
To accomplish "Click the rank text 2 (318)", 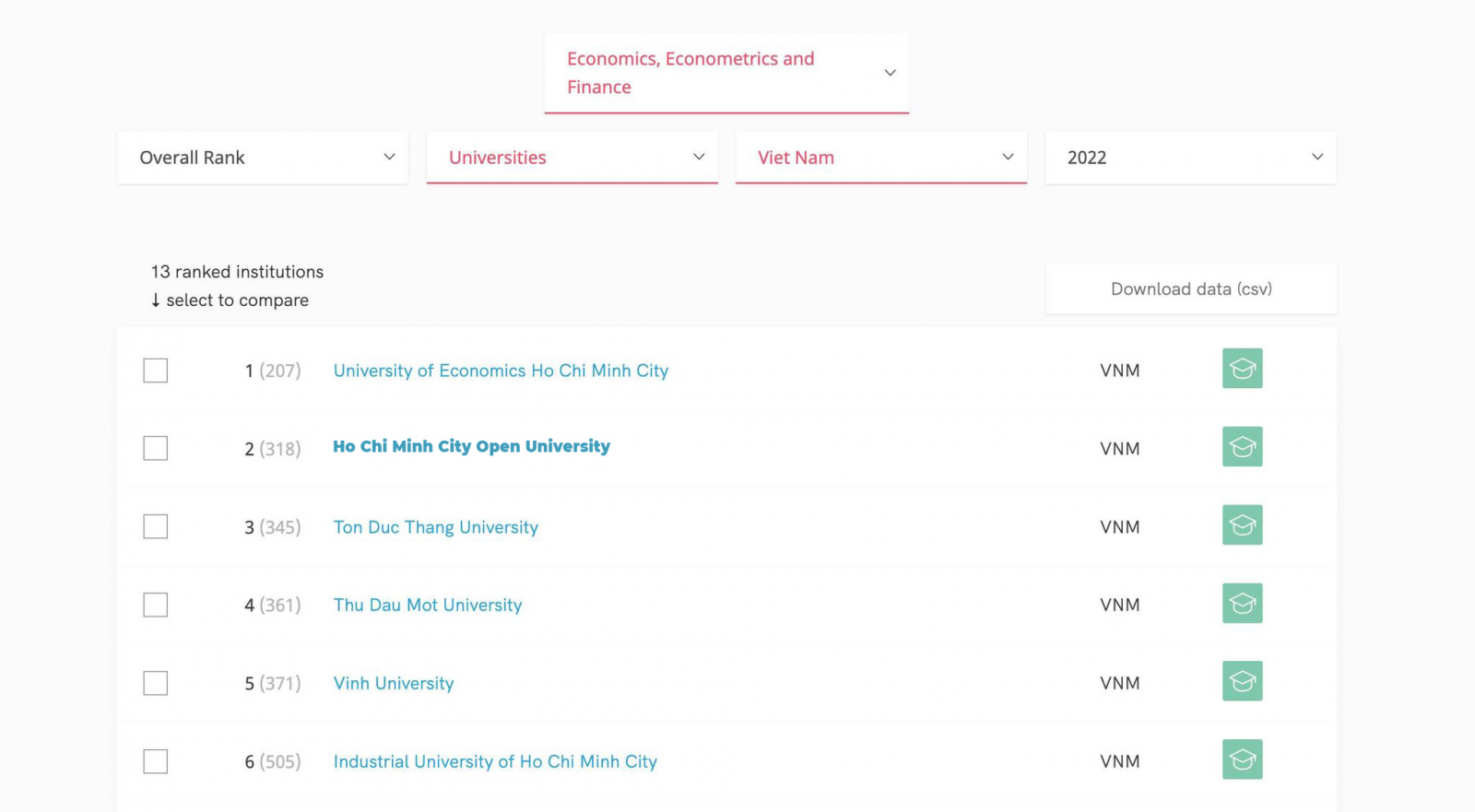I will (273, 449).
